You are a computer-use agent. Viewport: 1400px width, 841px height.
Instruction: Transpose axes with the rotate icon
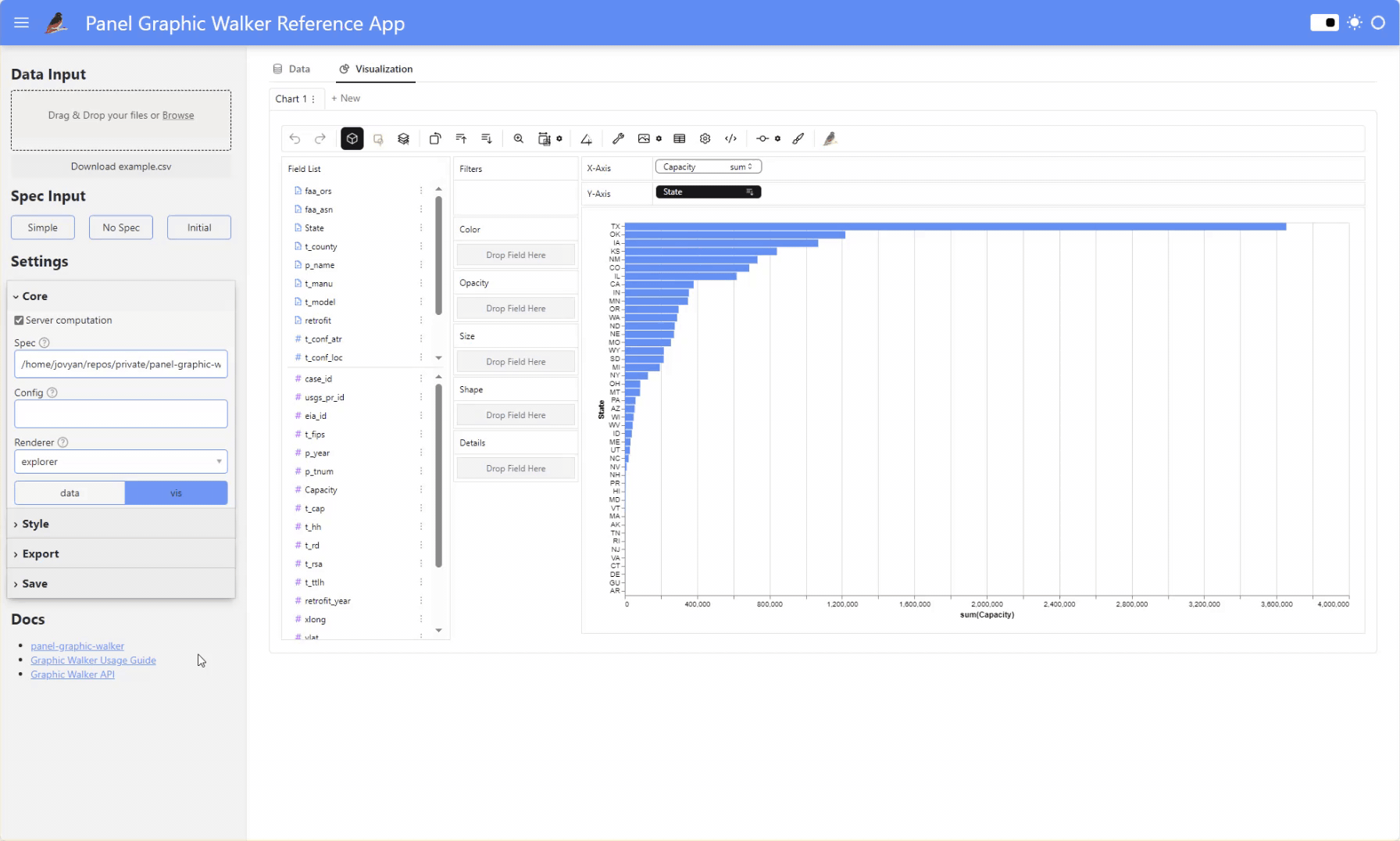pos(435,138)
